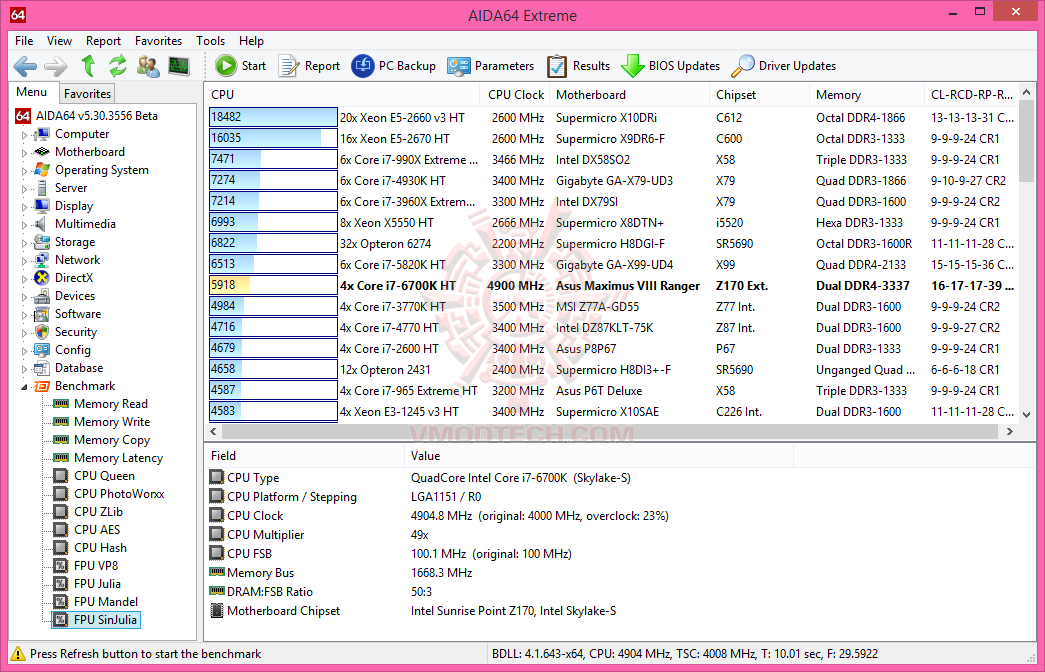The height and width of the screenshot is (672, 1045).
Task: Click the Start button label
Action: [x=254, y=66]
